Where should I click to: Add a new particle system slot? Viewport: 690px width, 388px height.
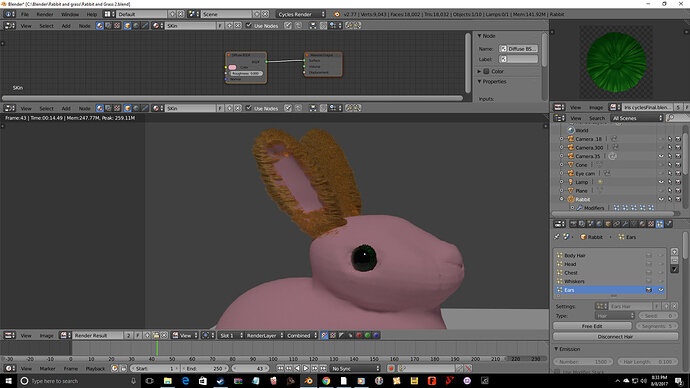coord(674,252)
